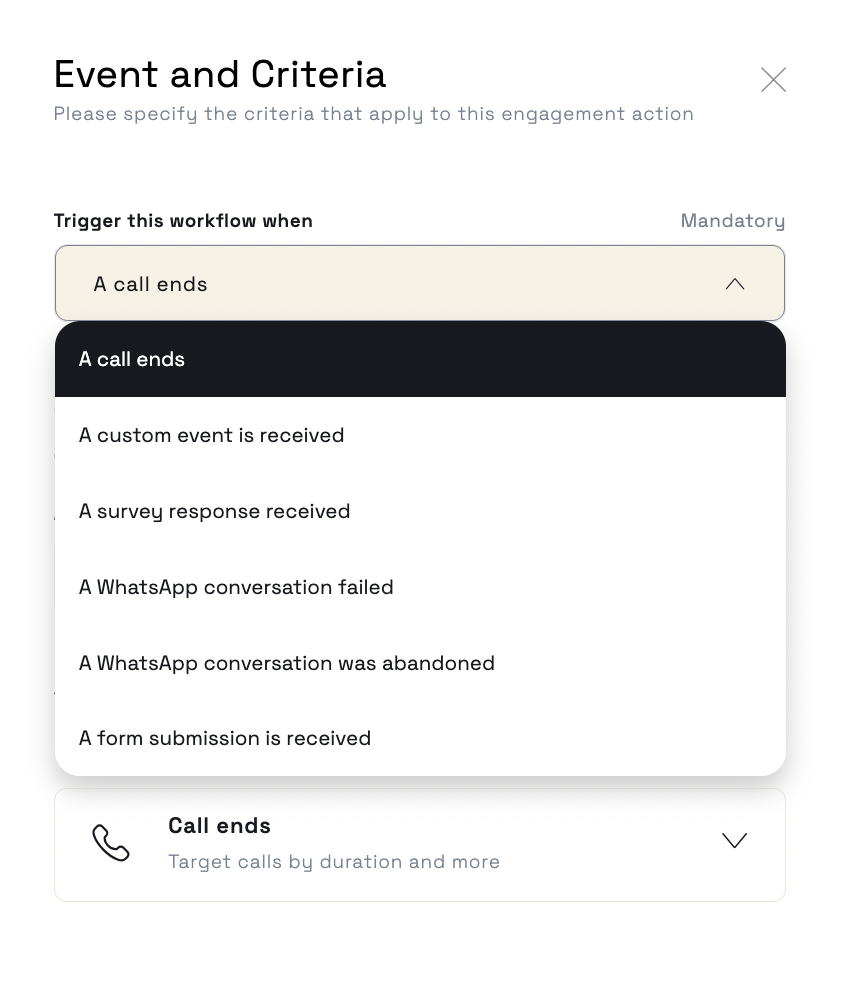Select 'A form submission is received'

420,738
